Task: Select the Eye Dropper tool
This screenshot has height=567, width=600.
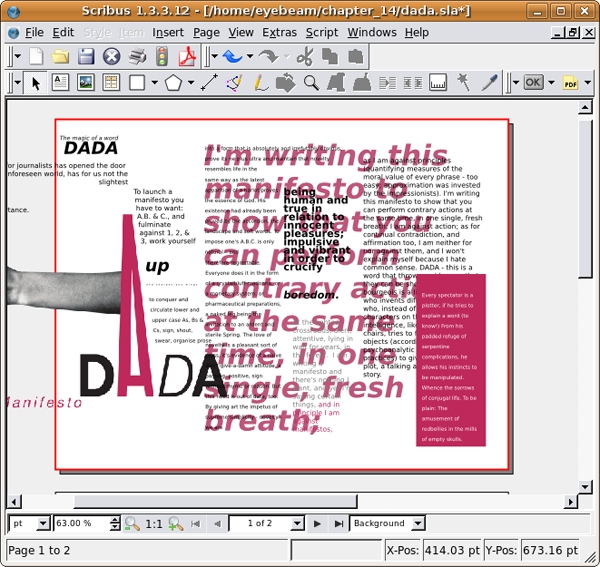Action: [x=489, y=83]
